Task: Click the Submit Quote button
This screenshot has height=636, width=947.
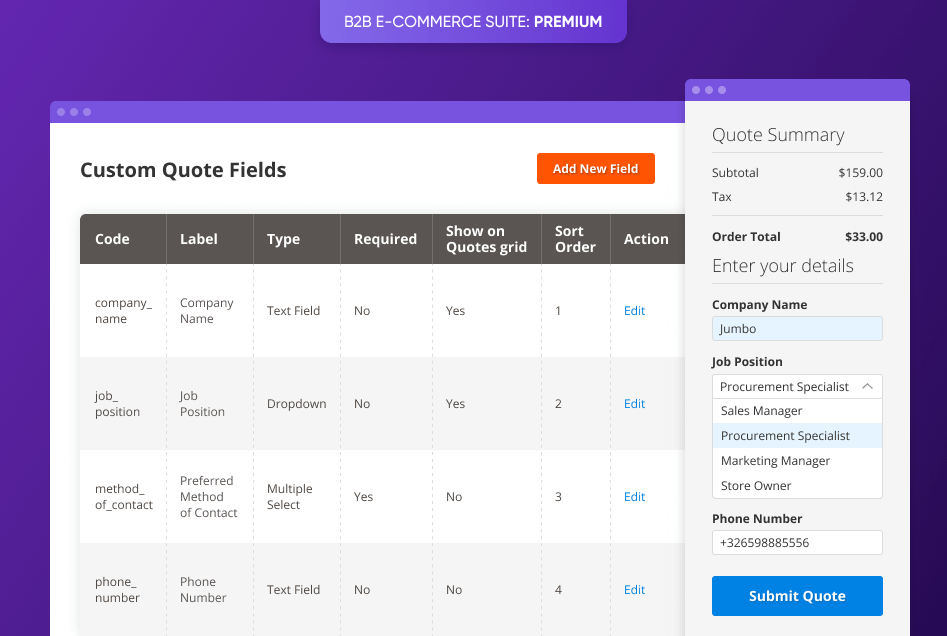Action: point(796,595)
